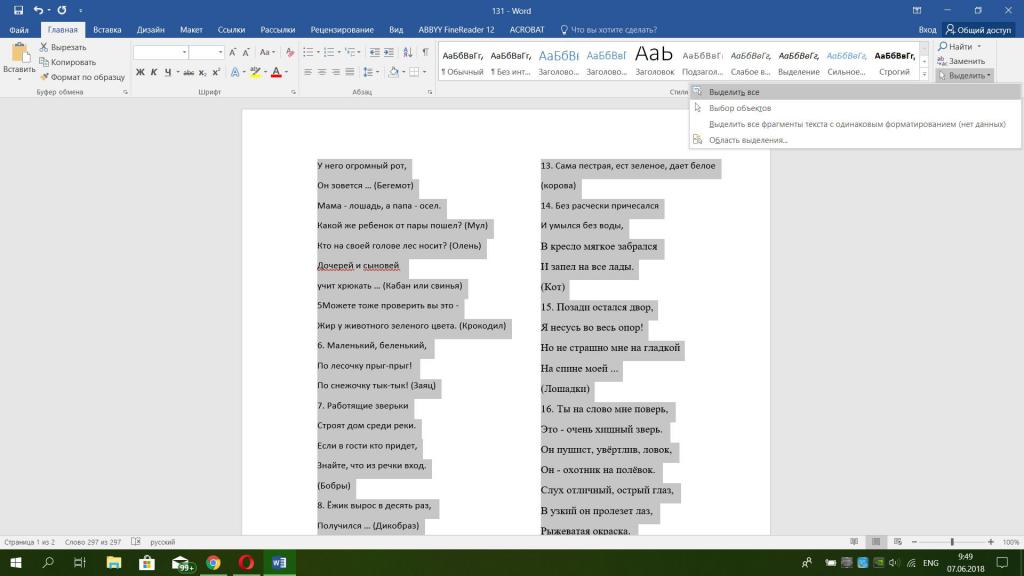The width and height of the screenshot is (1024, 576).
Task: Click the Save icon in the title bar
Action: [x=18, y=10]
